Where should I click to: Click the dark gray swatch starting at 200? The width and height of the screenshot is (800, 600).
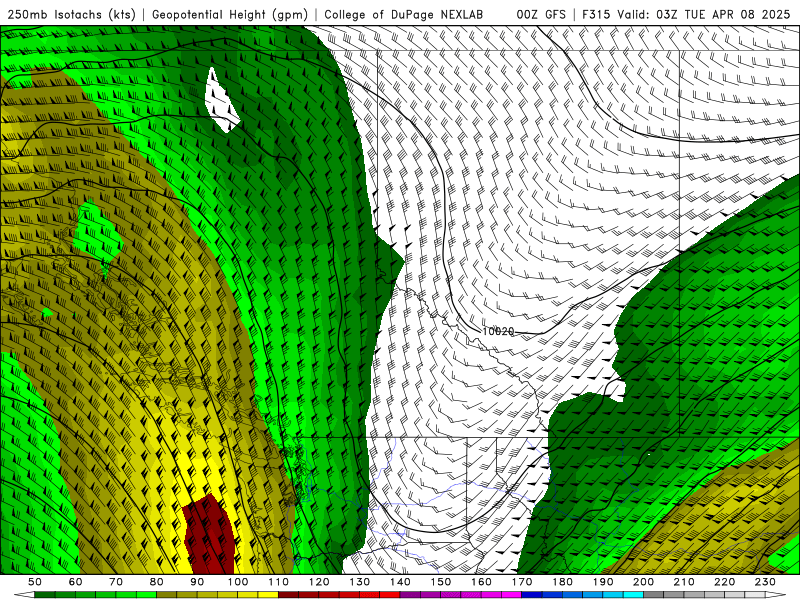654,595
